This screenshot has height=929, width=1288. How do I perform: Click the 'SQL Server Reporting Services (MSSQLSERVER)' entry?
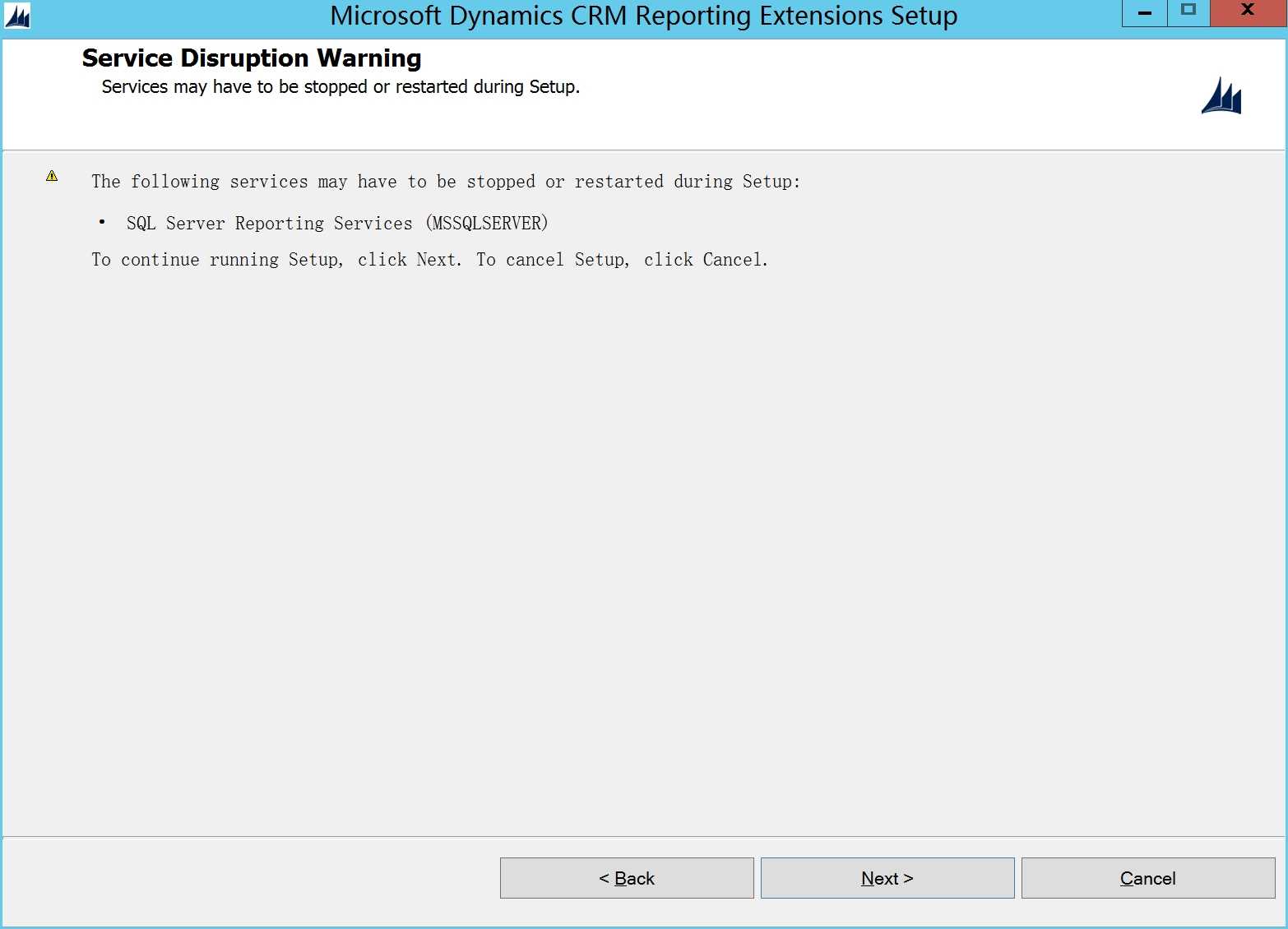[337, 224]
